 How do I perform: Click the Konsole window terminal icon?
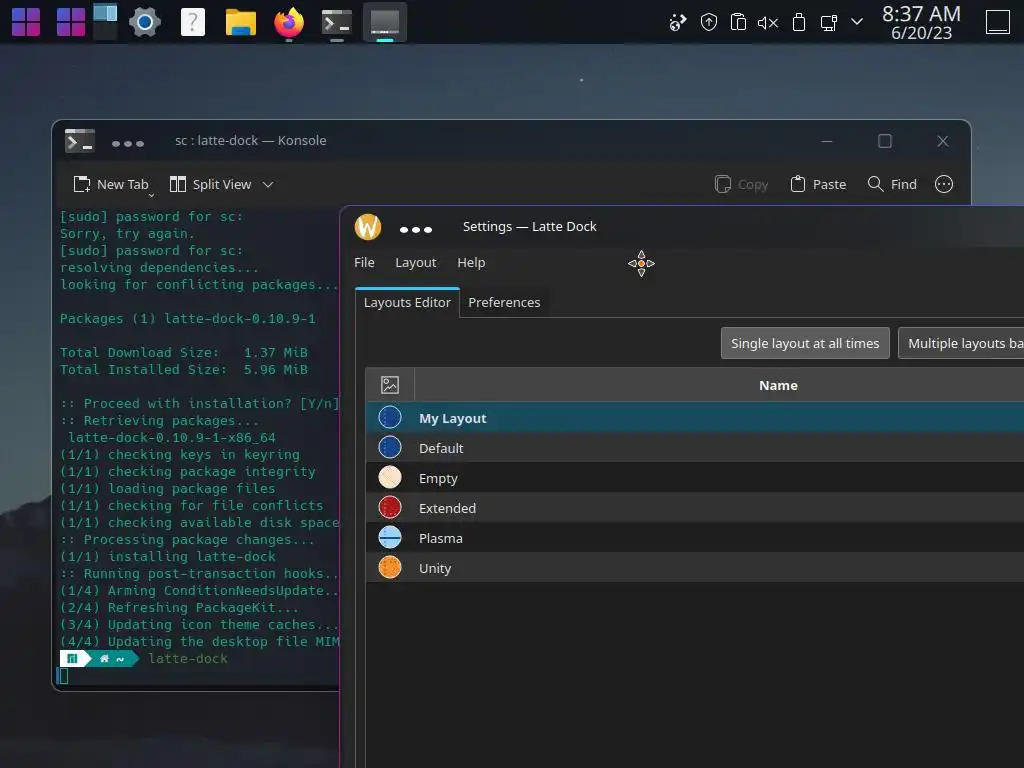[80, 141]
